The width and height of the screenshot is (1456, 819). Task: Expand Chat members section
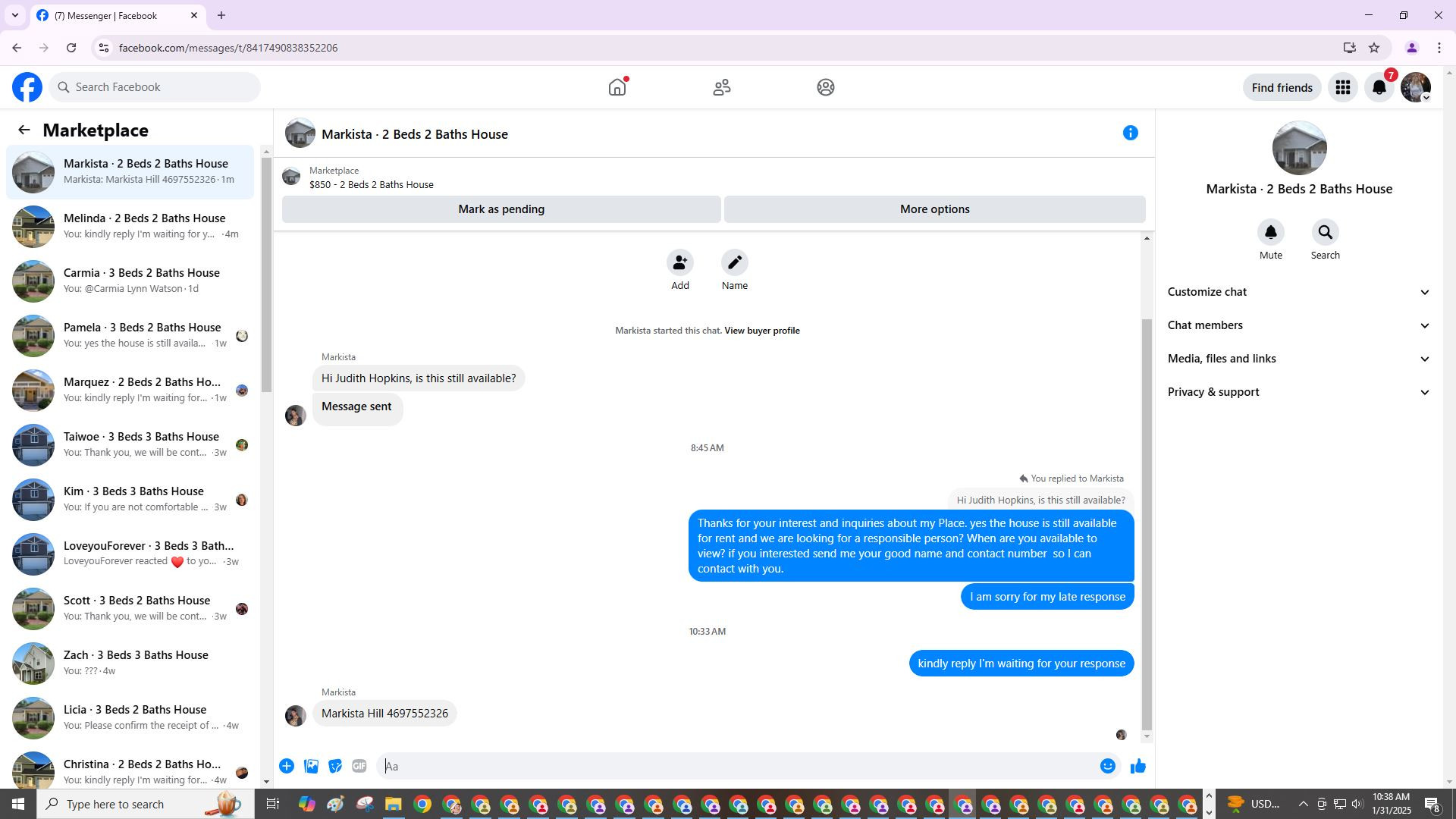[1299, 325]
